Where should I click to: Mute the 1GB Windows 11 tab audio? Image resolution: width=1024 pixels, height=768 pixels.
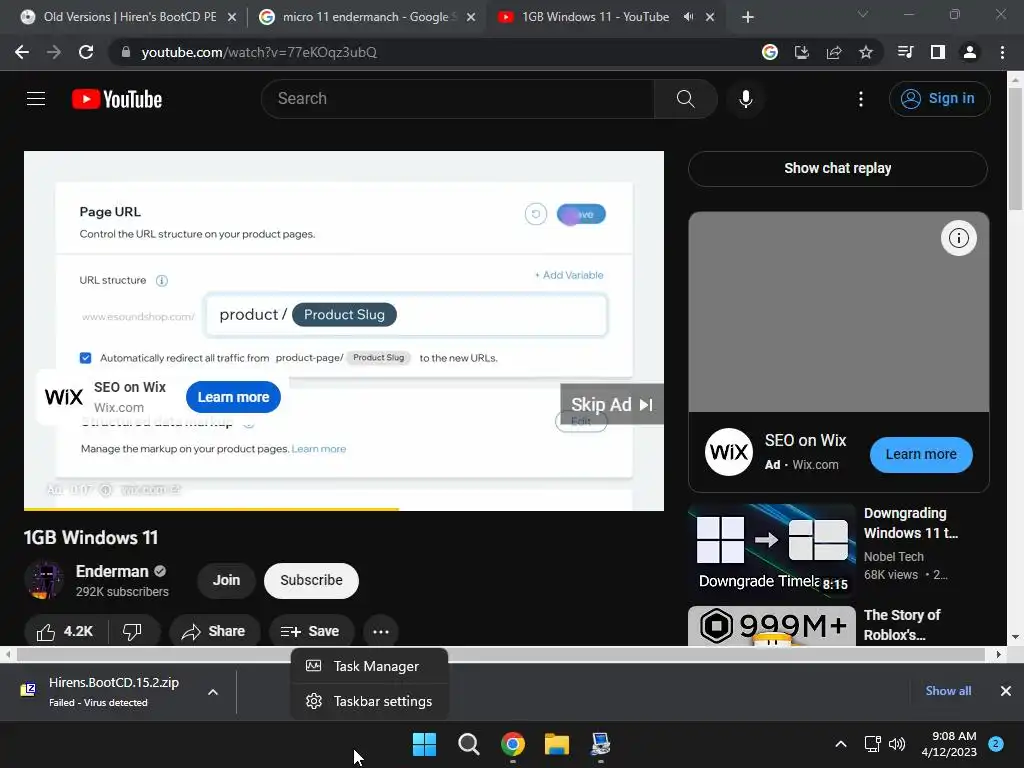click(x=688, y=17)
